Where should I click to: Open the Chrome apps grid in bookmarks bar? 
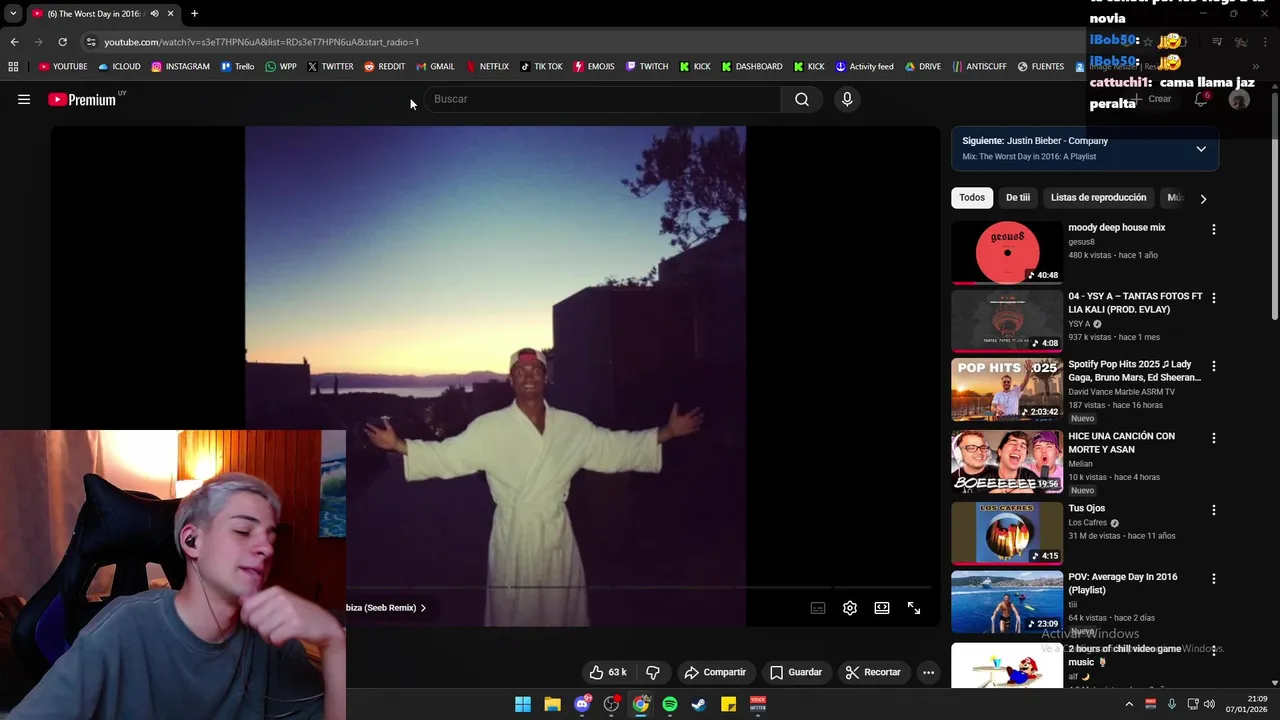tap(13, 67)
